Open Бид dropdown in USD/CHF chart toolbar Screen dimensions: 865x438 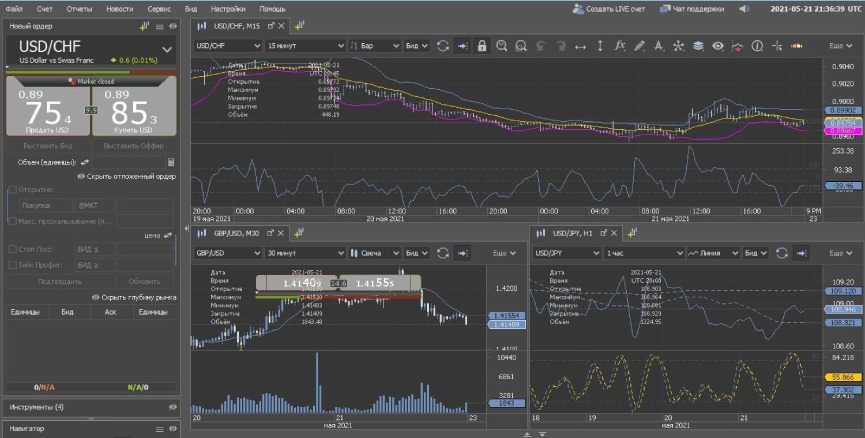[x=417, y=46]
